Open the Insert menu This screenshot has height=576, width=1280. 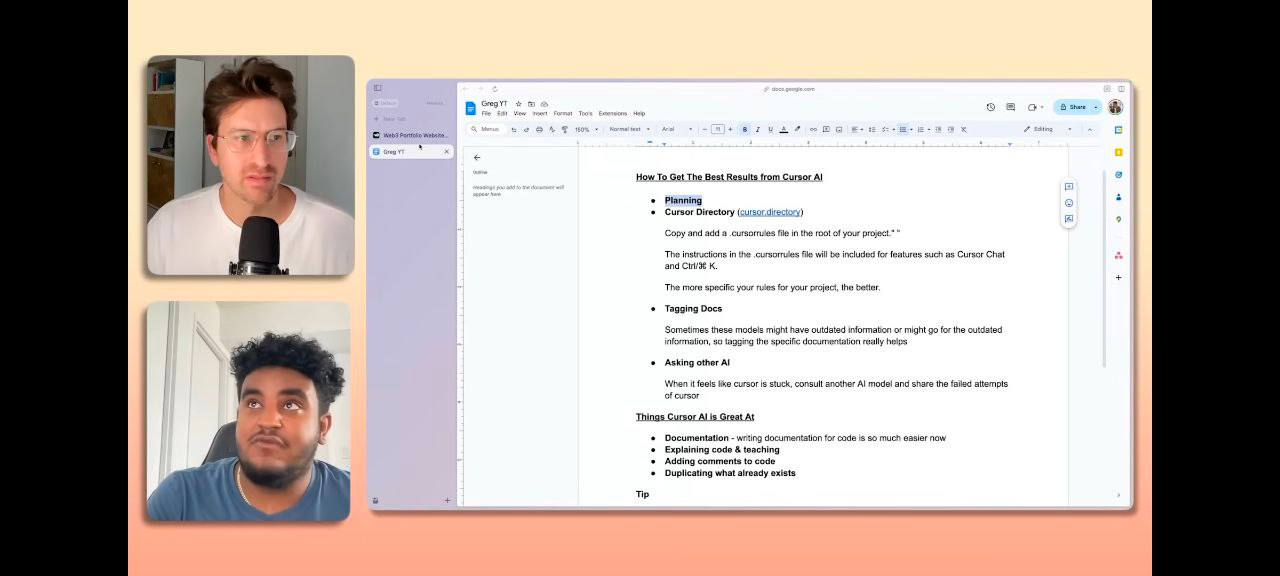tap(540, 113)
